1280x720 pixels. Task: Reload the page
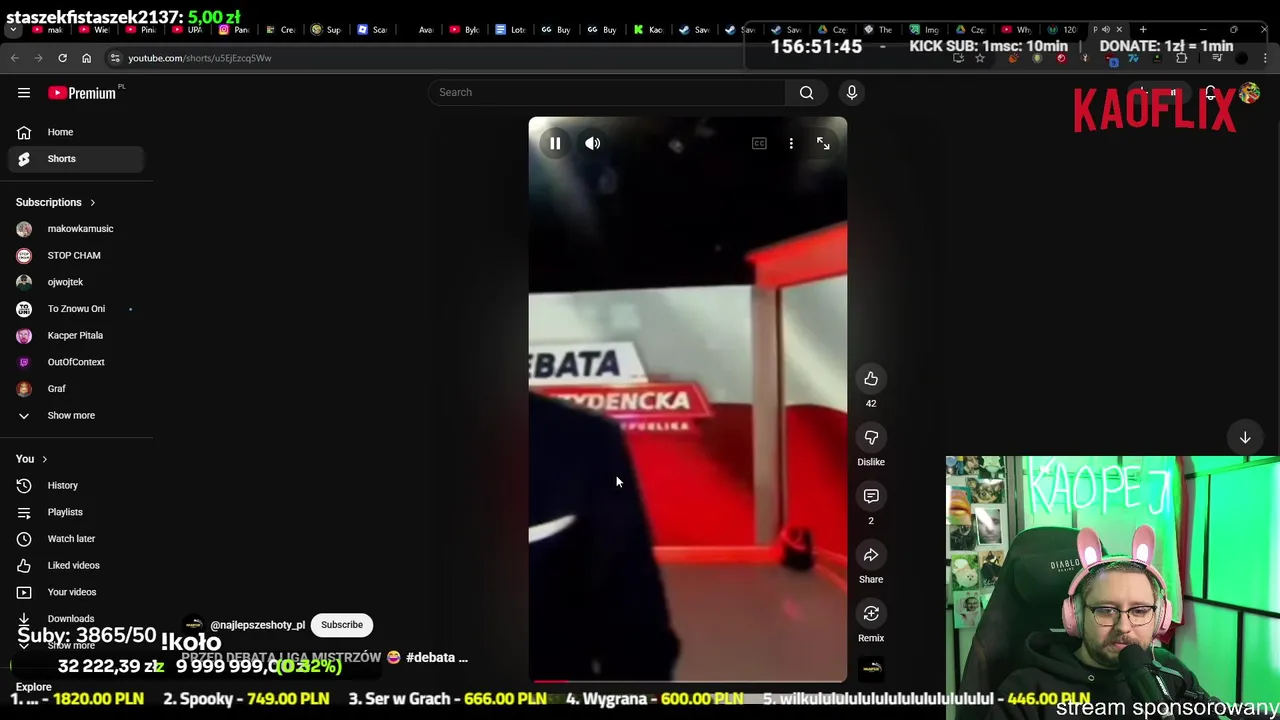pyautogui.click(x=62, y=58)
